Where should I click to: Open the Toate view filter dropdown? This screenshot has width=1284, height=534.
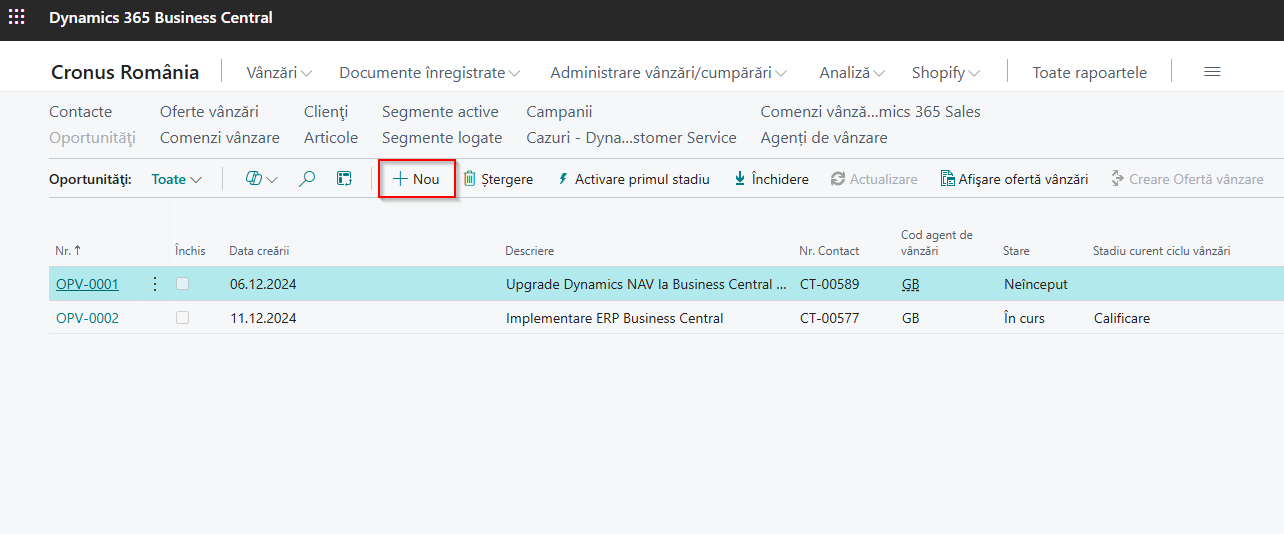tap(177, 179)
